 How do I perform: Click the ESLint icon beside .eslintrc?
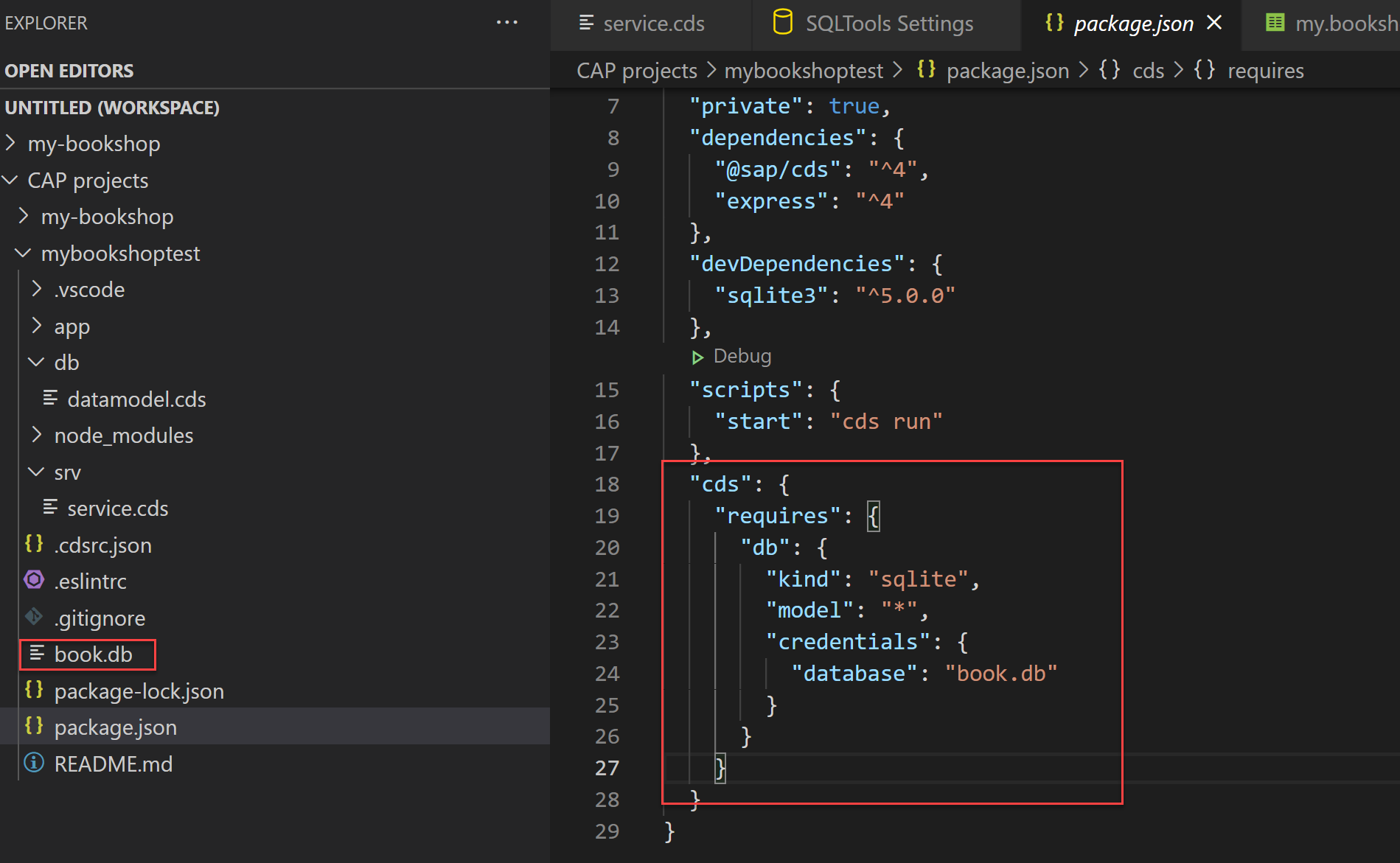click(34, 581)
